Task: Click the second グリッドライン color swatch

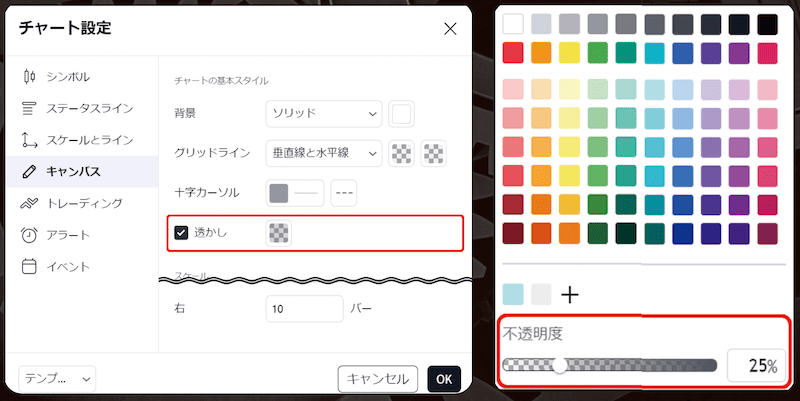Action: (x=433, y=153)
